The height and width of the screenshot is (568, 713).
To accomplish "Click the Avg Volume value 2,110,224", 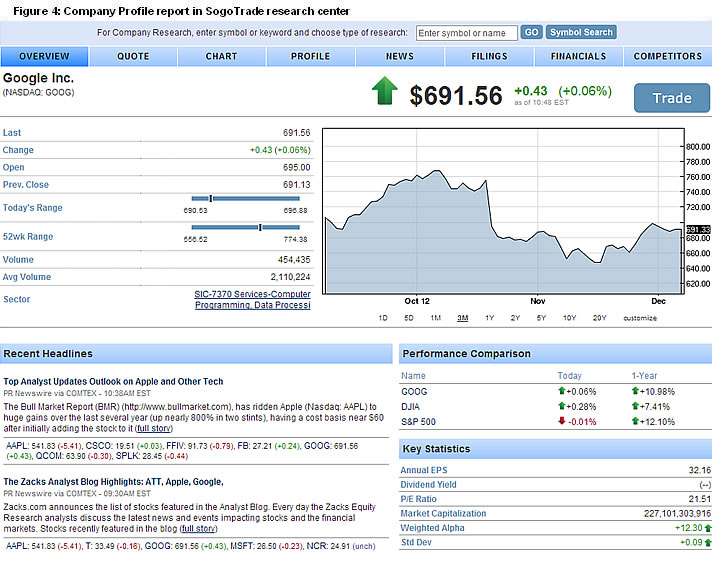I will pyautogui.click(x=291, y=277).
